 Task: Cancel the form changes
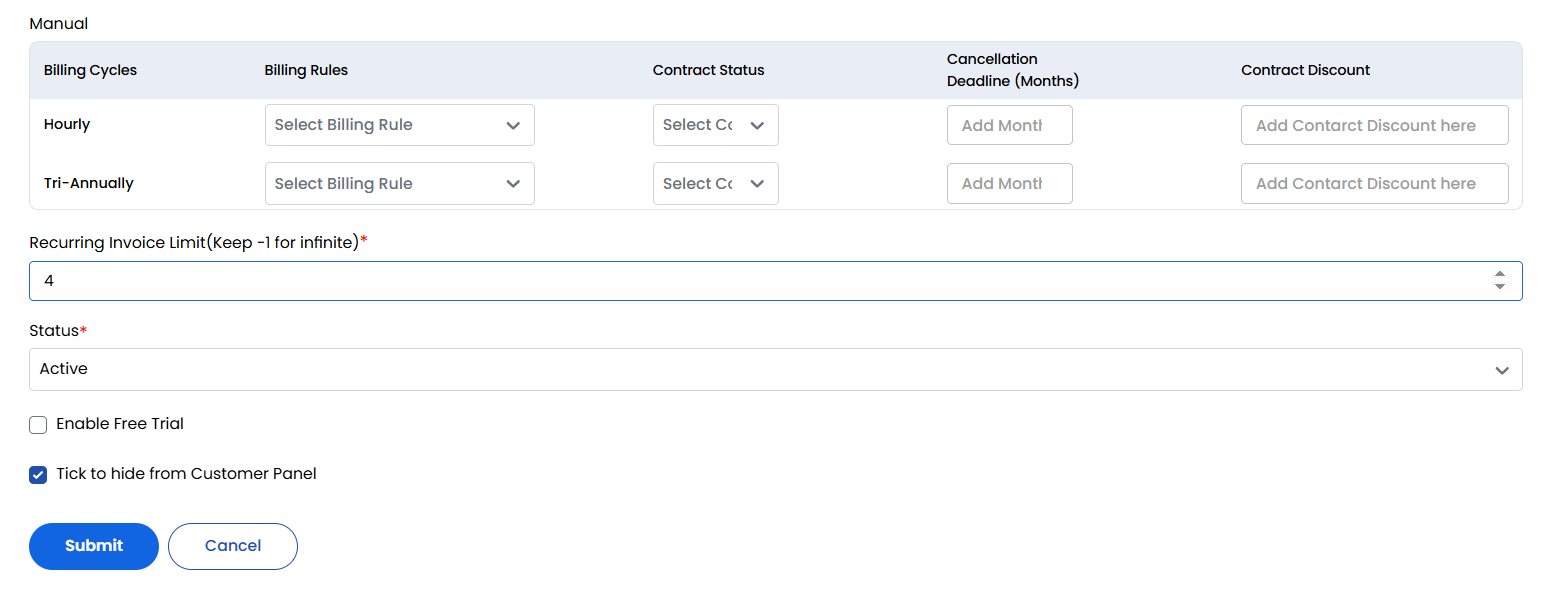click(232, 546)
